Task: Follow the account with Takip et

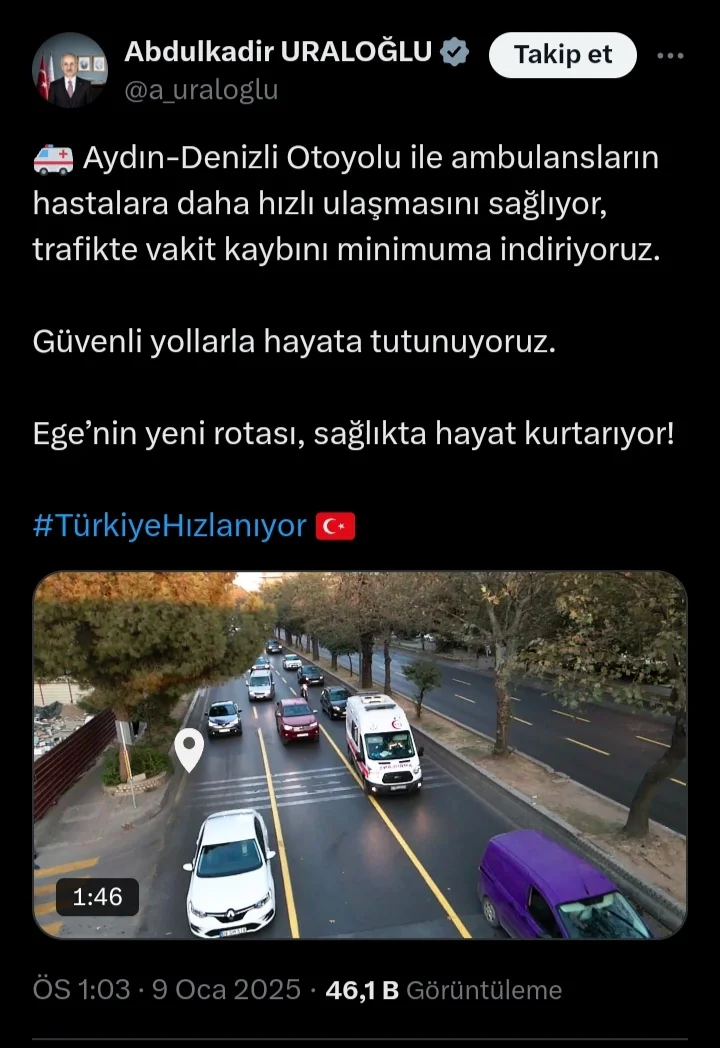Action: 562,55
